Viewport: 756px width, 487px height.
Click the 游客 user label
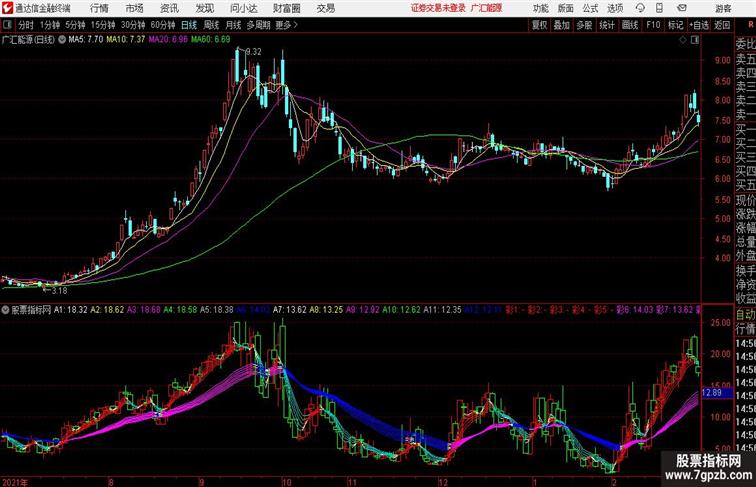[723, 8]
